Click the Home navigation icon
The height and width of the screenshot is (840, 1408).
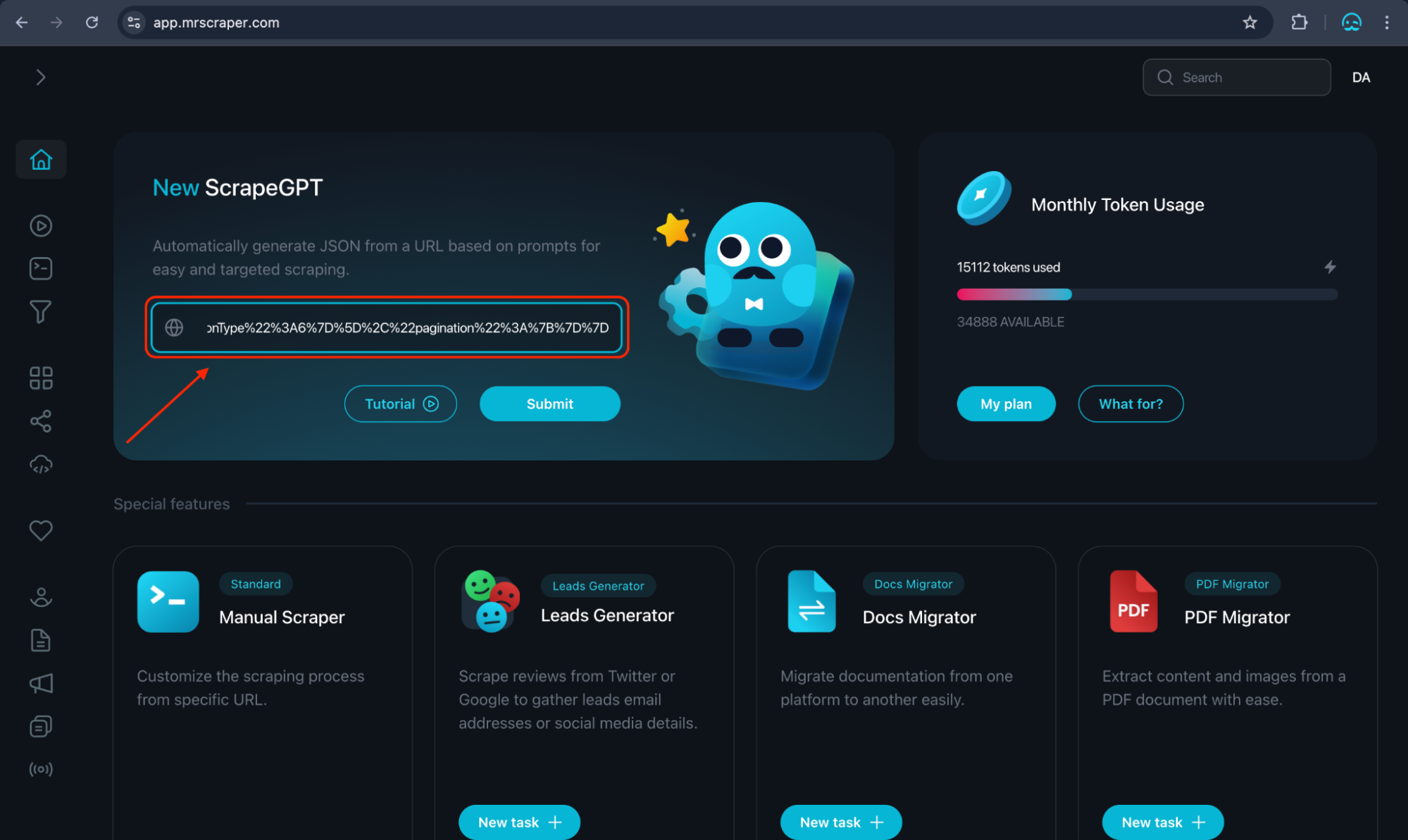tap(40, 158)
